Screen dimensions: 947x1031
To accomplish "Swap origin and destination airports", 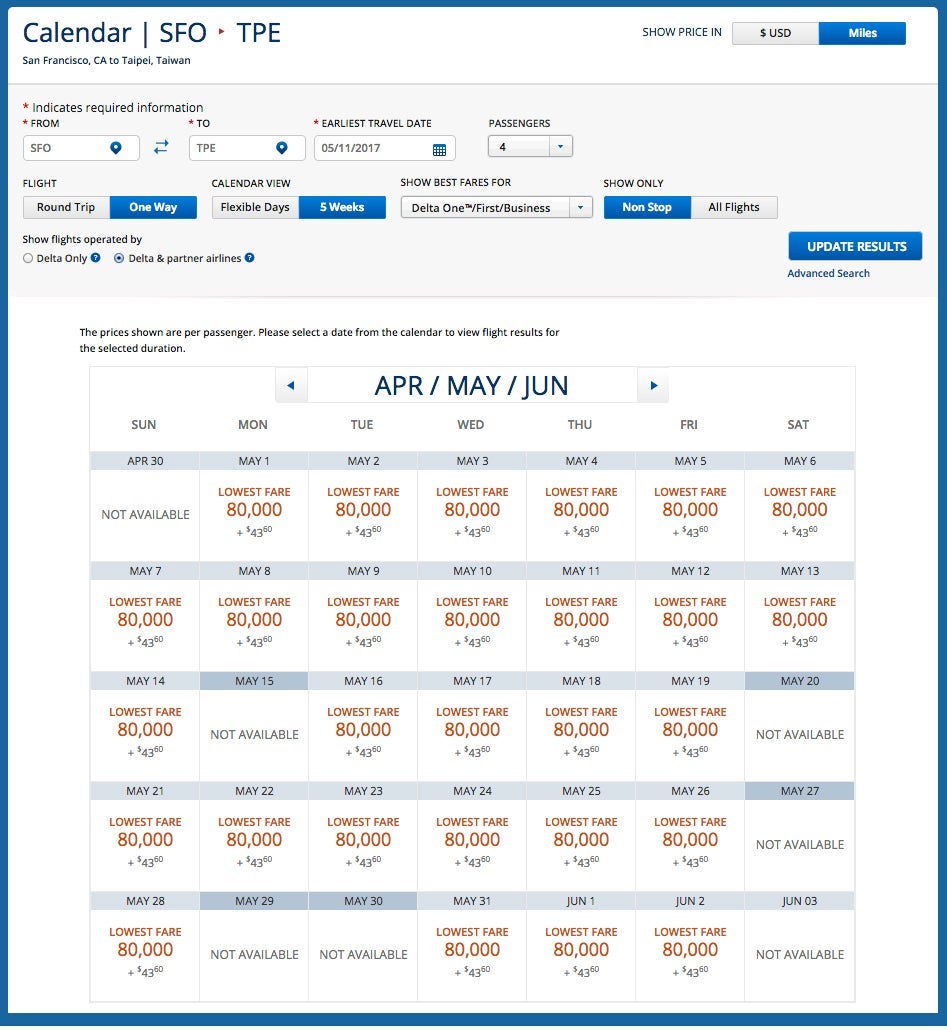I will [x=161, y=148].
